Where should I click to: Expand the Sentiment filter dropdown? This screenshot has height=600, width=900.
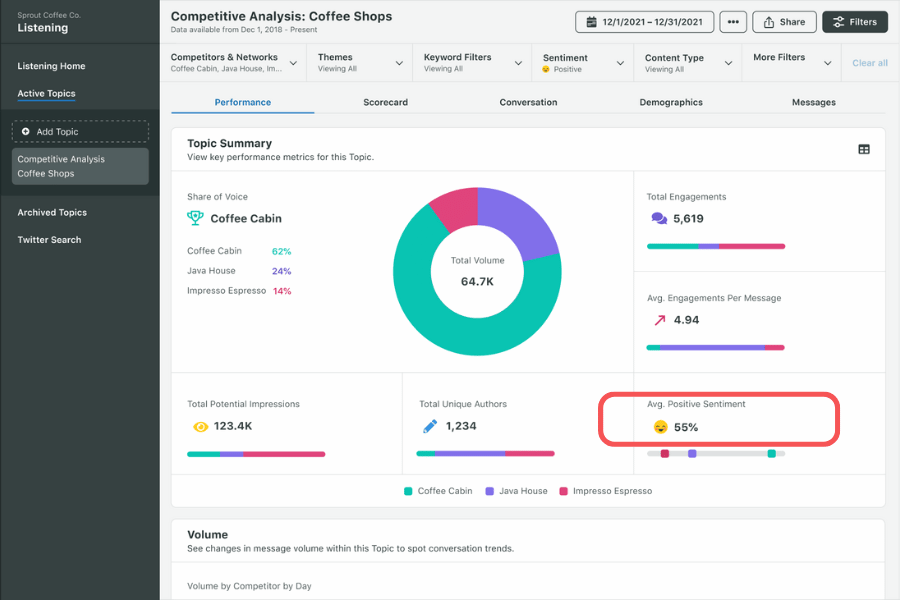(x=620, y=63)
